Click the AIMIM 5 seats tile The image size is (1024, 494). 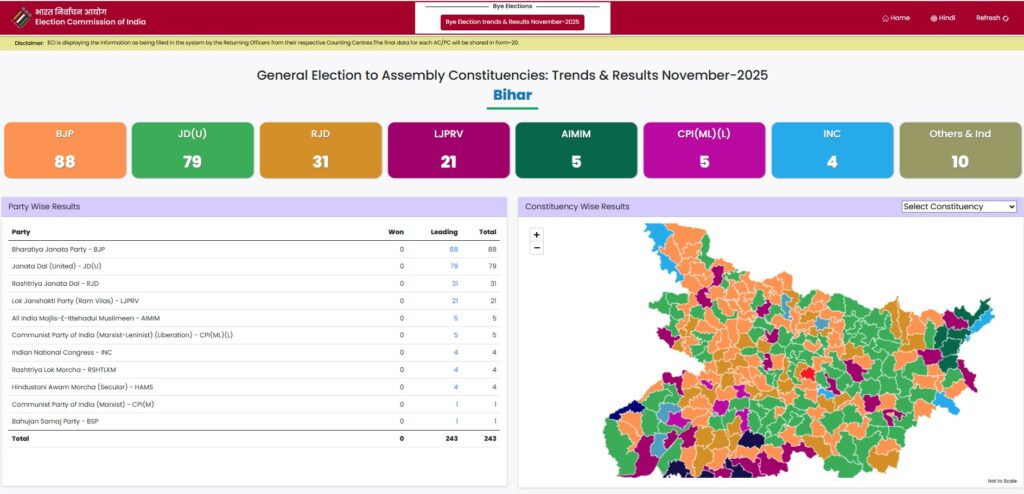point(576,150)
